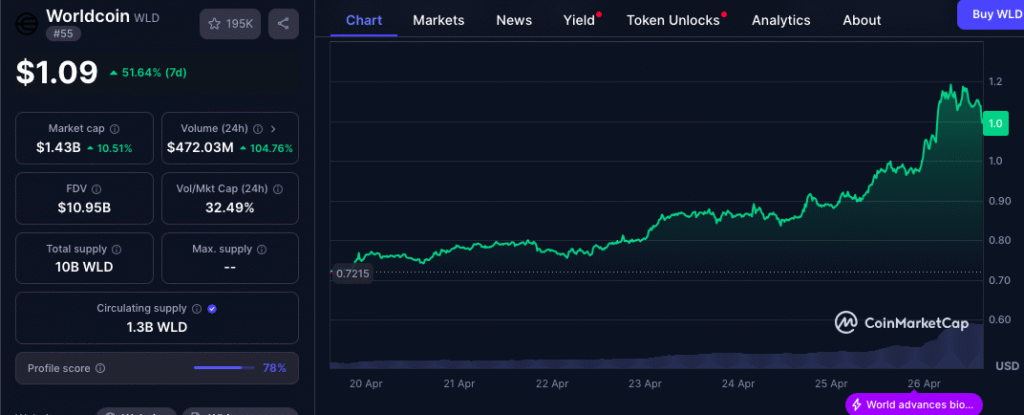Select the Analytics tab
This screenshot has width=1024, height=415.
[x=781, y=20]
